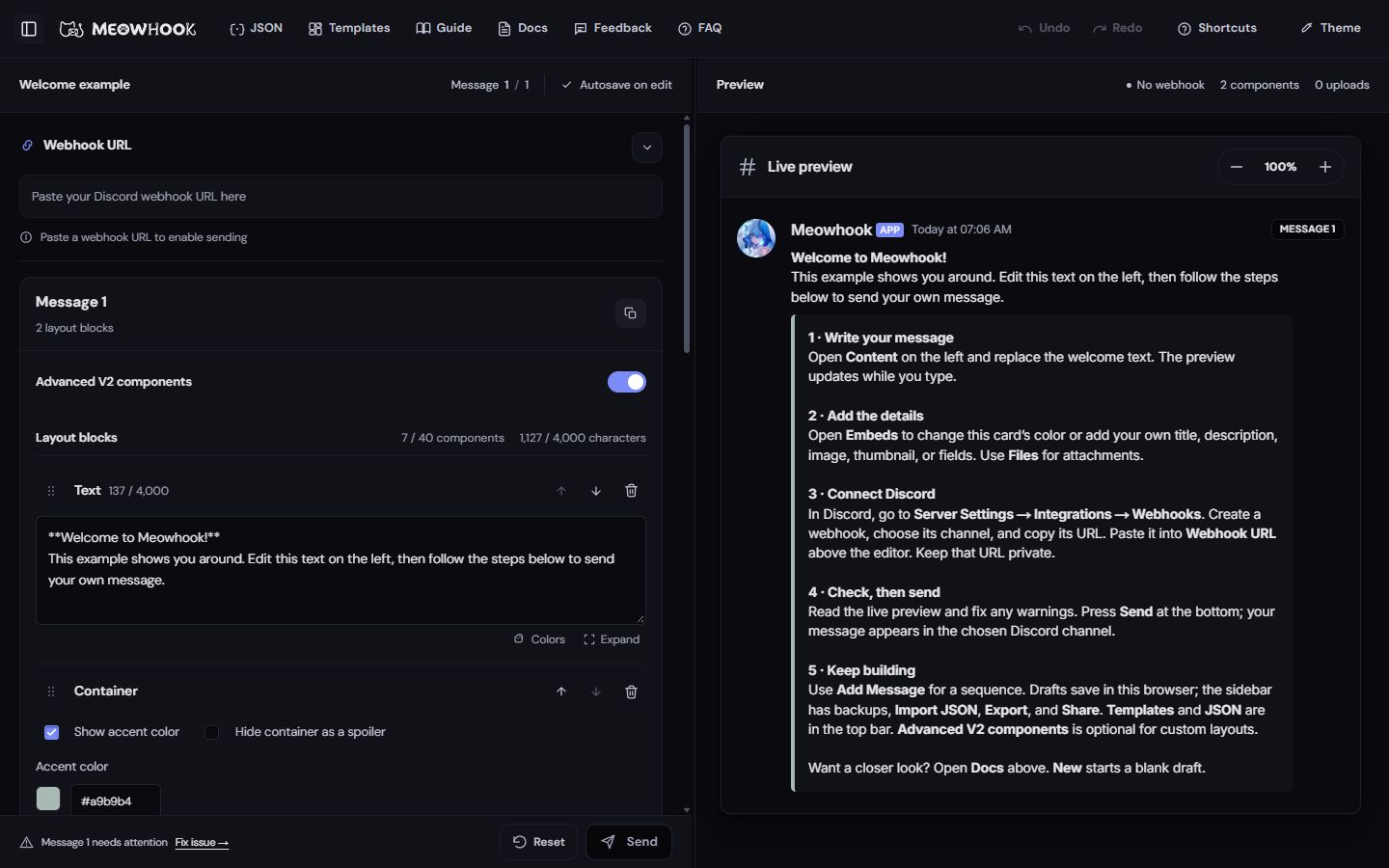
Task: Click the Meowhook logo
Action: [x=128, y=29]
